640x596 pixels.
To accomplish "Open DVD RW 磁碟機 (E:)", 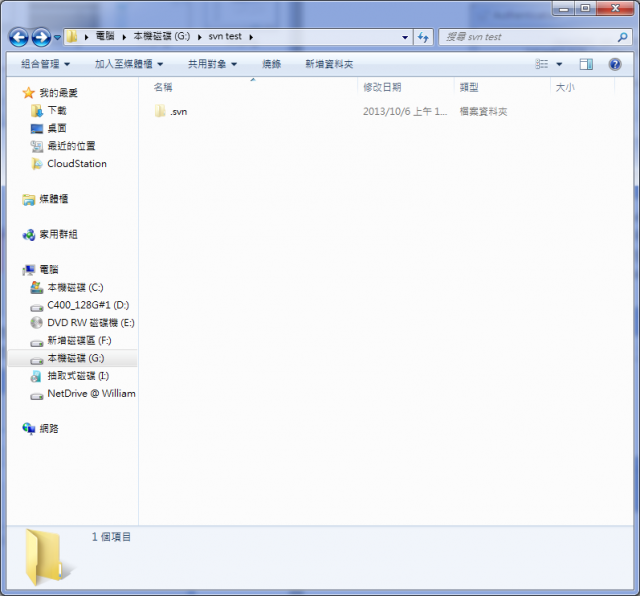I will pos(91,322).
